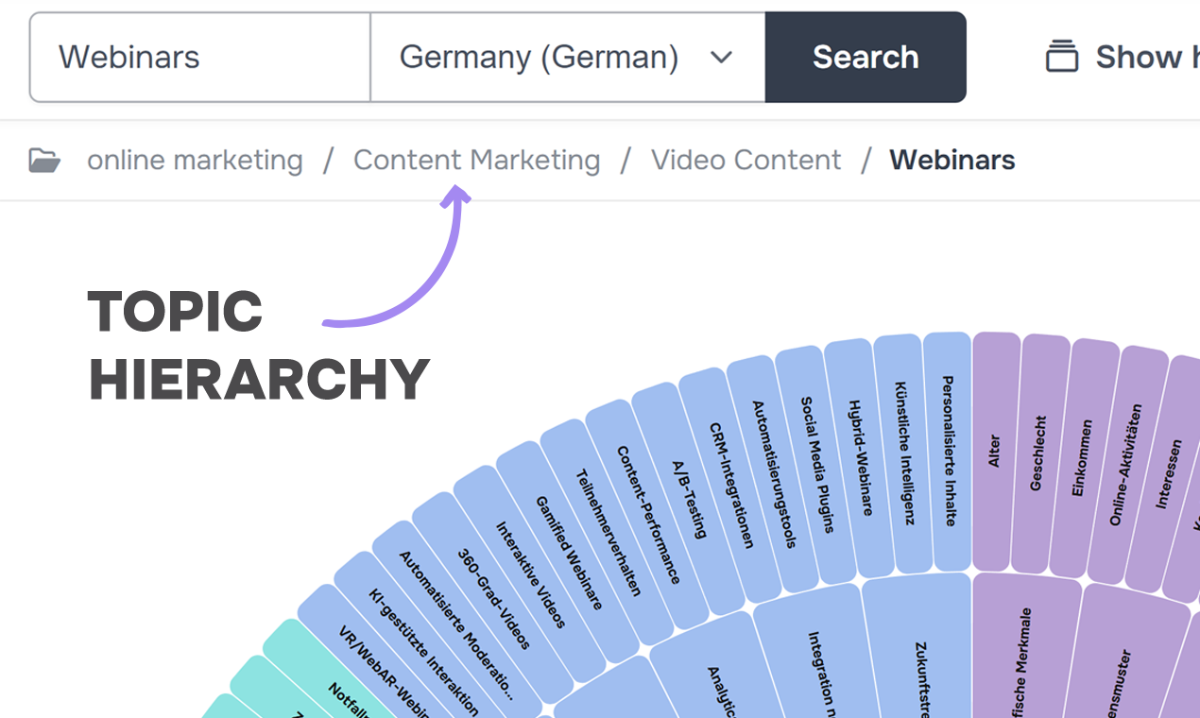Viewport: 1200px width, 718px height.
Task: Open the Germany (German) dropdown chevron
Action: (721, 57)
